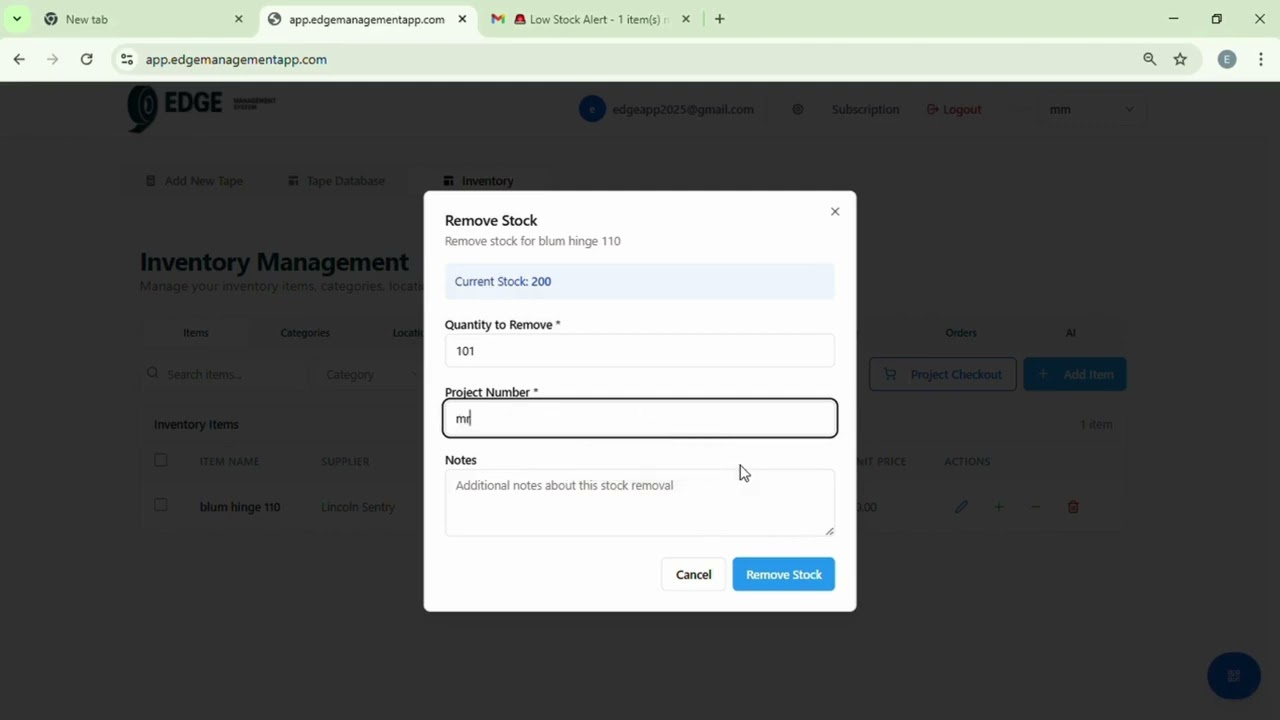Select the Categories sub-tab
Viewport: 1280px width, 720px height.
305,333
